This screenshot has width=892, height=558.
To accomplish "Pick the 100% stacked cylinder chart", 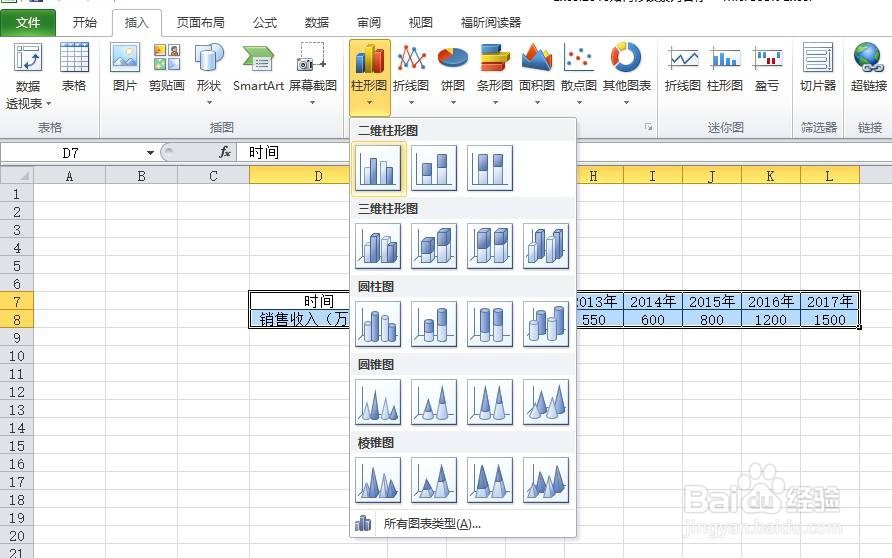I will [489, 324].
